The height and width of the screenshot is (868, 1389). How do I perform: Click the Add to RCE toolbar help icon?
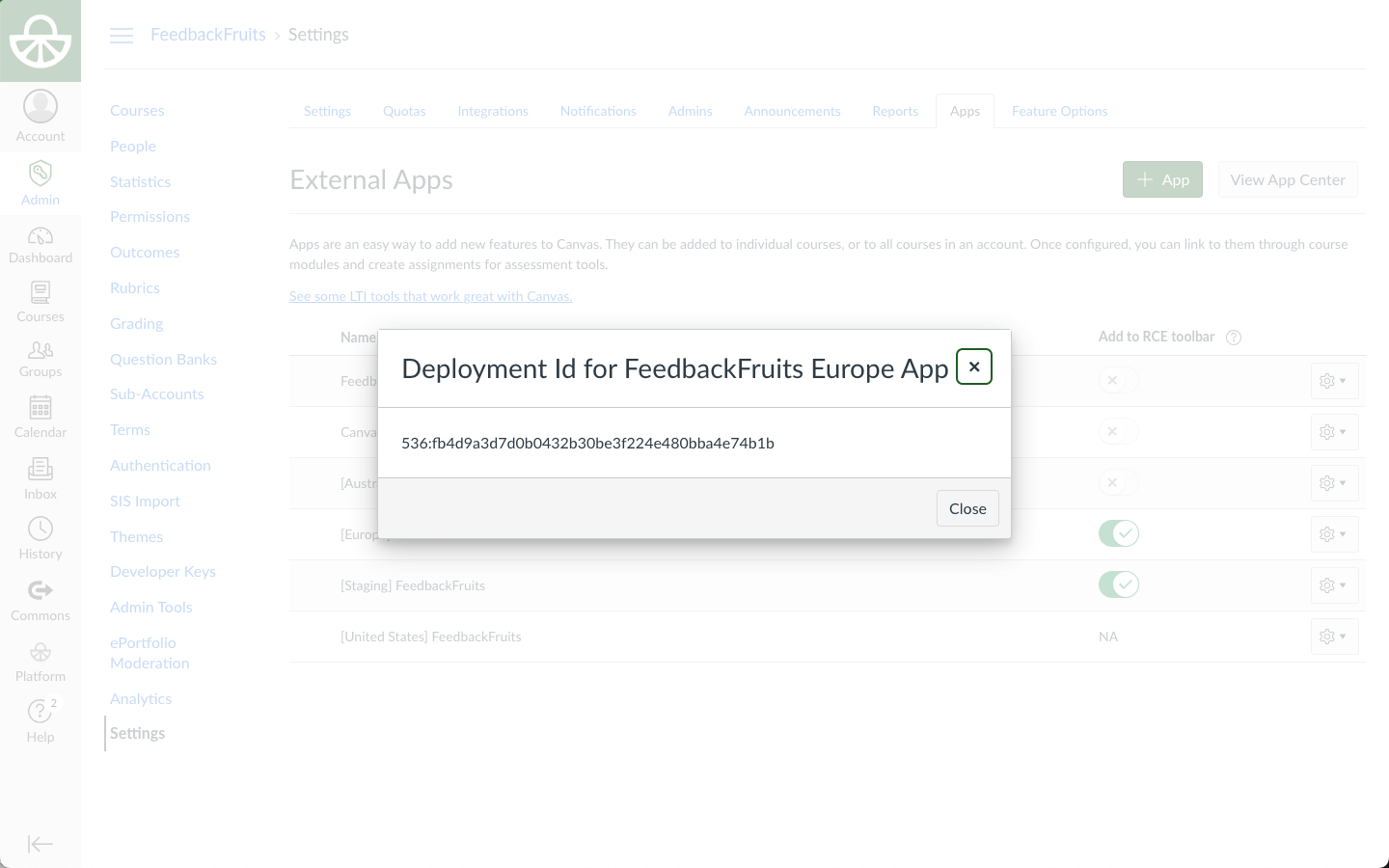click(1234, 337)
